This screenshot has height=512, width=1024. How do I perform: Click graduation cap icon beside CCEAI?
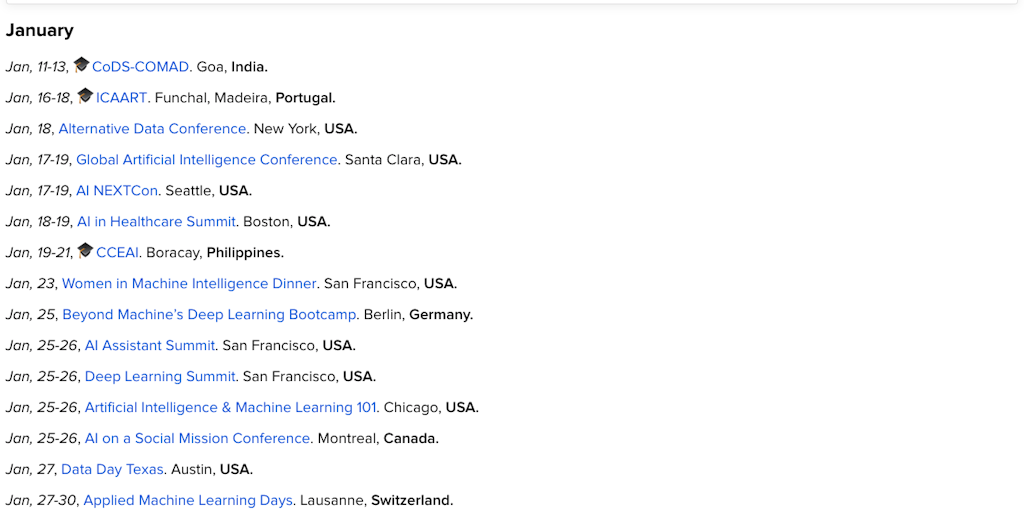(86, 251)
